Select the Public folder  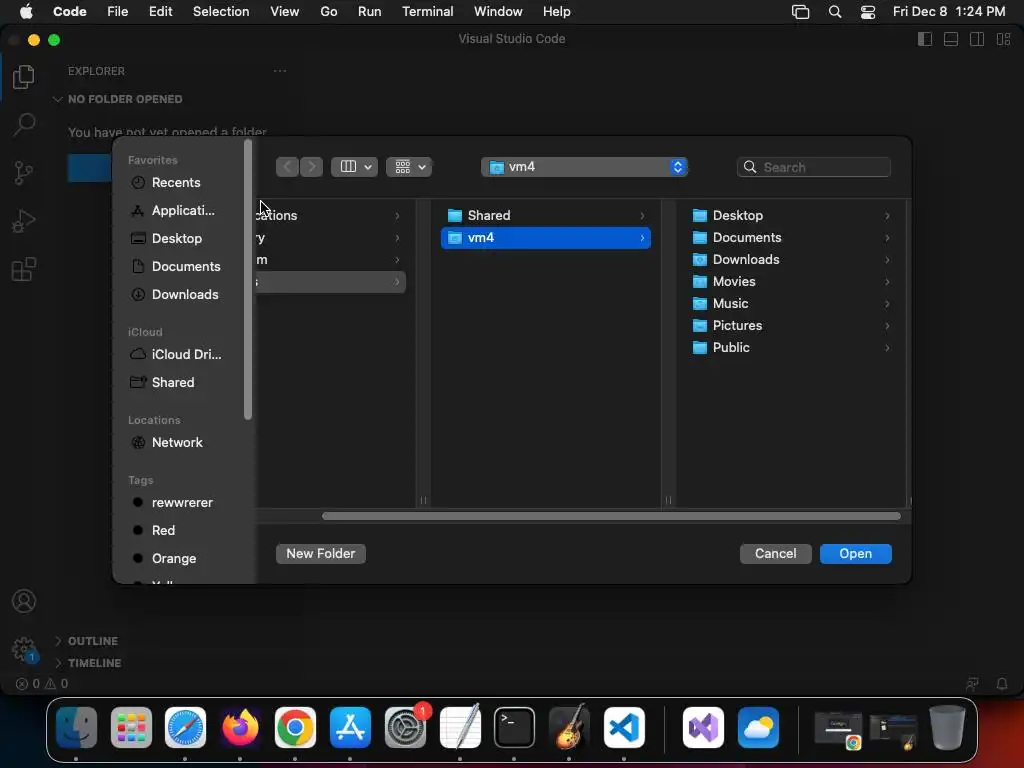tap(791, 347)
